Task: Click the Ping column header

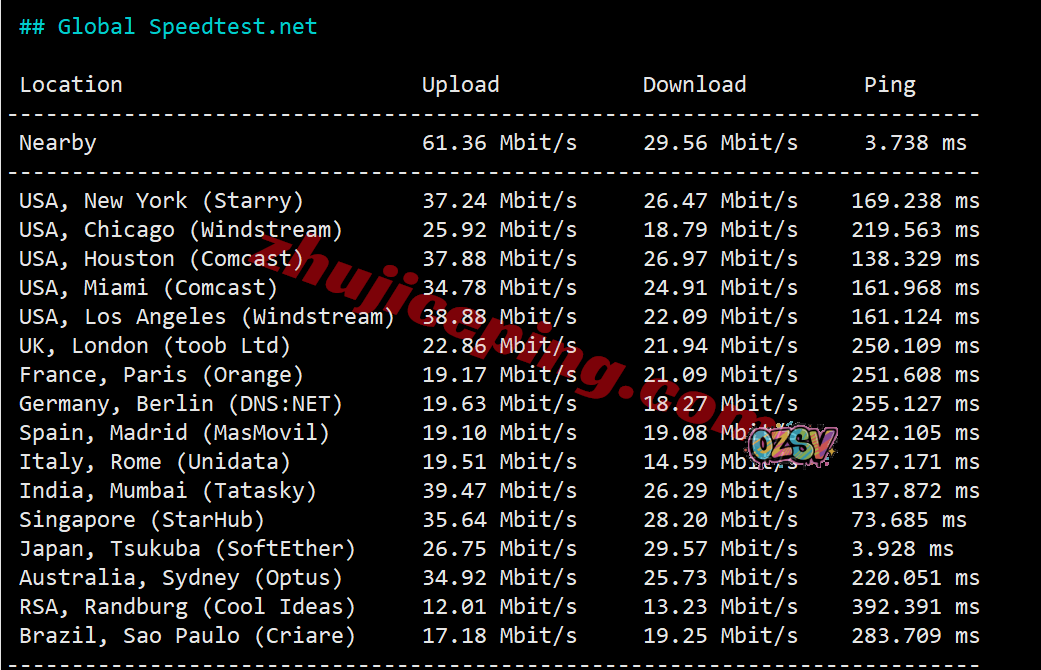Action: pos(890,85)
